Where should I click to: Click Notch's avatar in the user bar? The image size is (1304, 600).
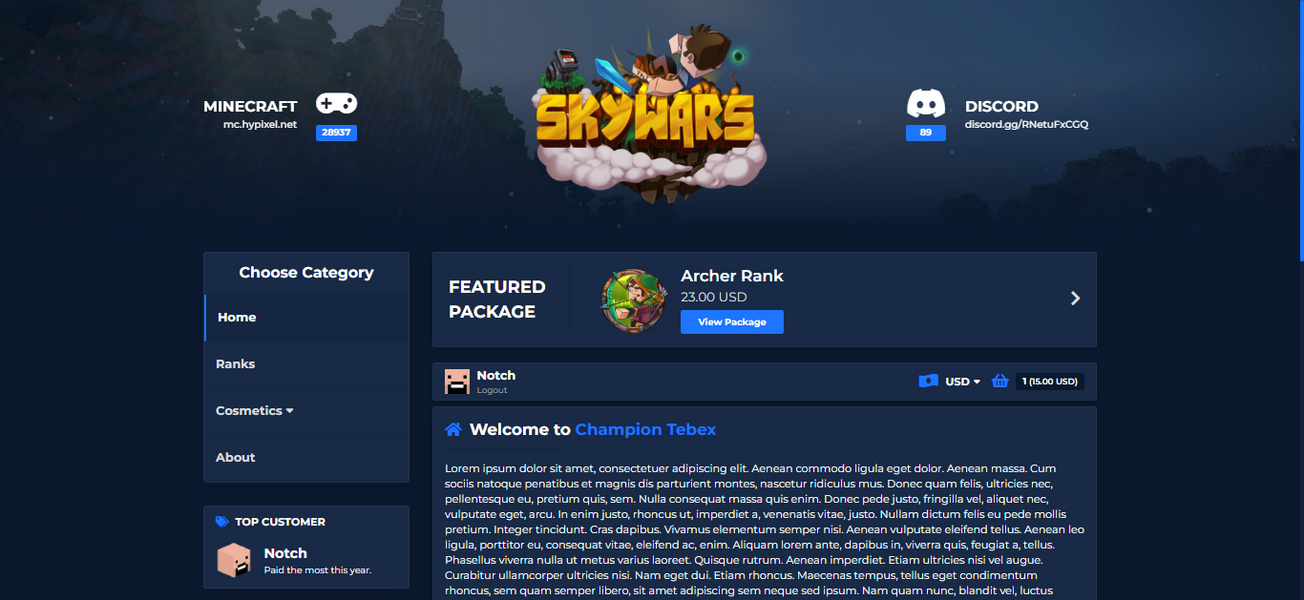457,381
